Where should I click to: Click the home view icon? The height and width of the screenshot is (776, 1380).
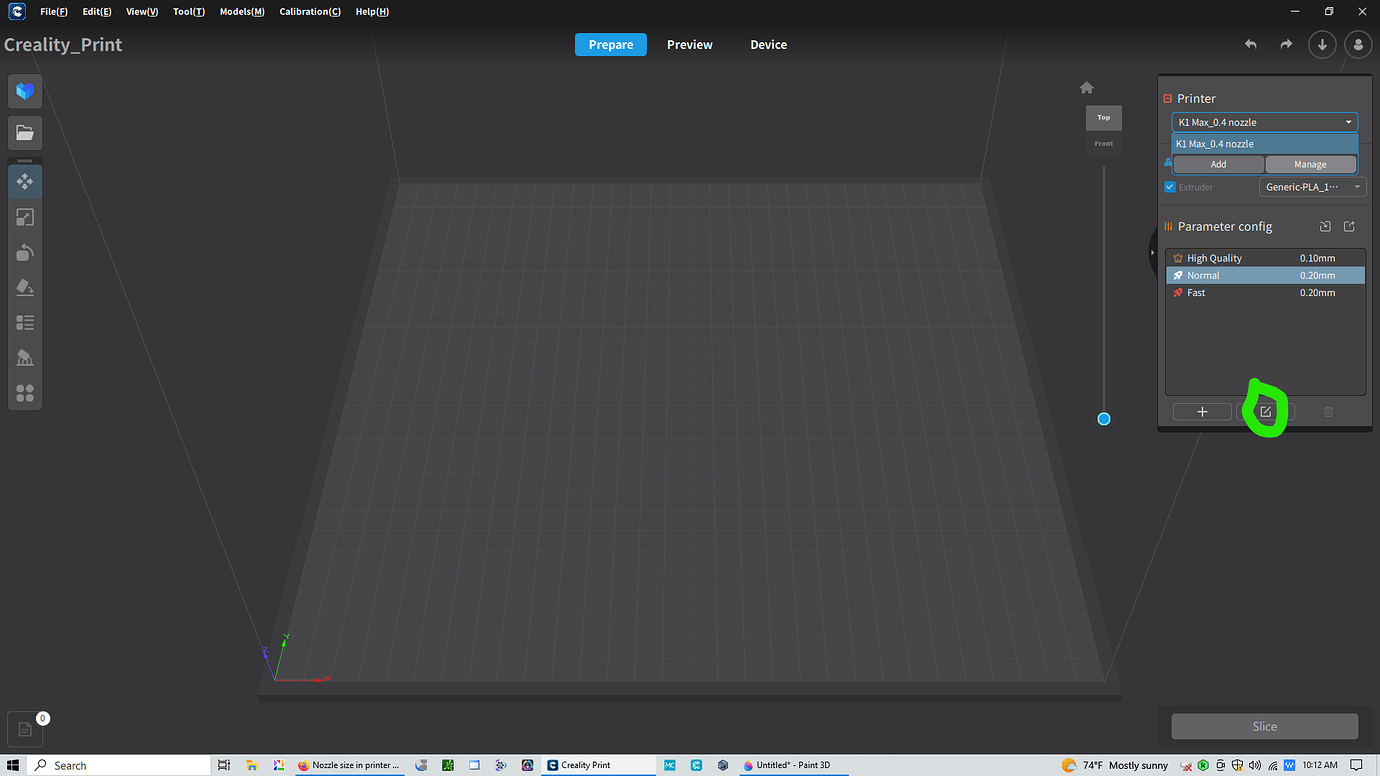coord(1087,88)
